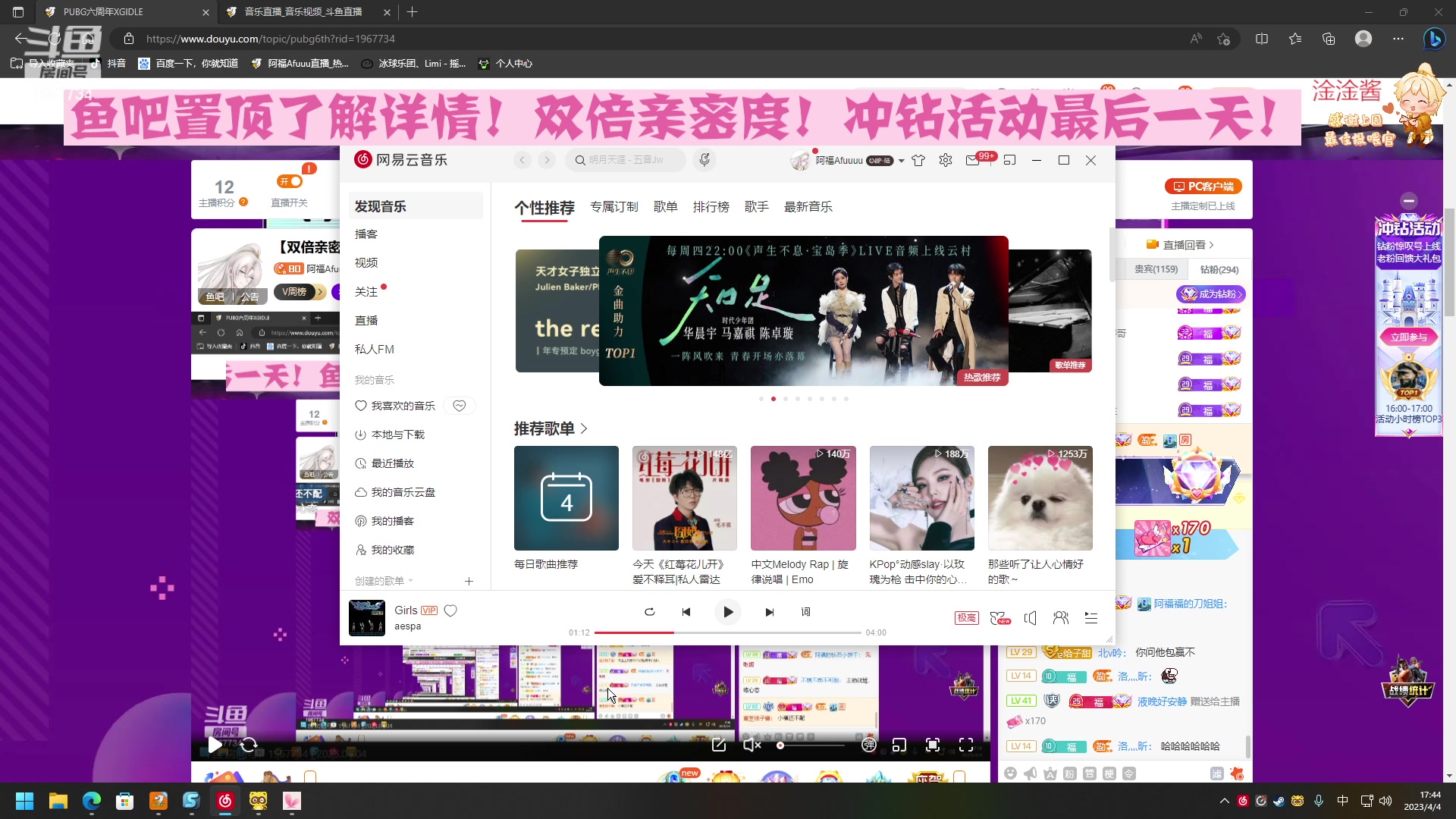This screenshot has width=1456, height=819.
Task: Like the song Girls with the heart icon
Action: click(450, 610)
